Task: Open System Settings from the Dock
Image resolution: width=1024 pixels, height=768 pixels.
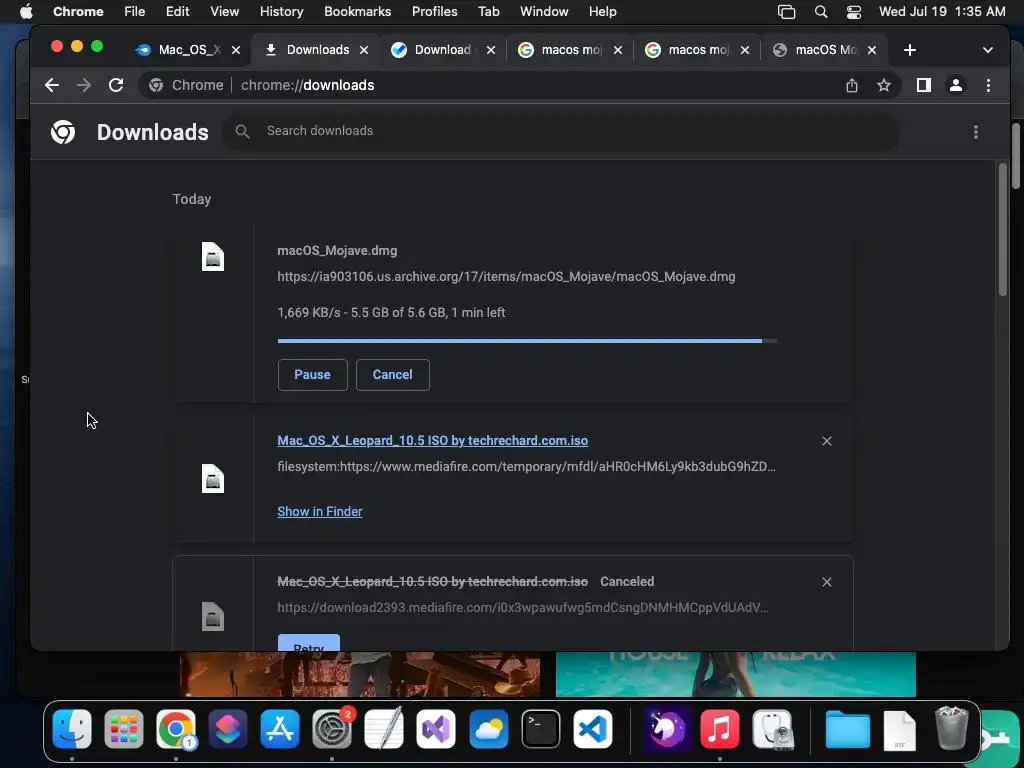Action: pos(332,729)
